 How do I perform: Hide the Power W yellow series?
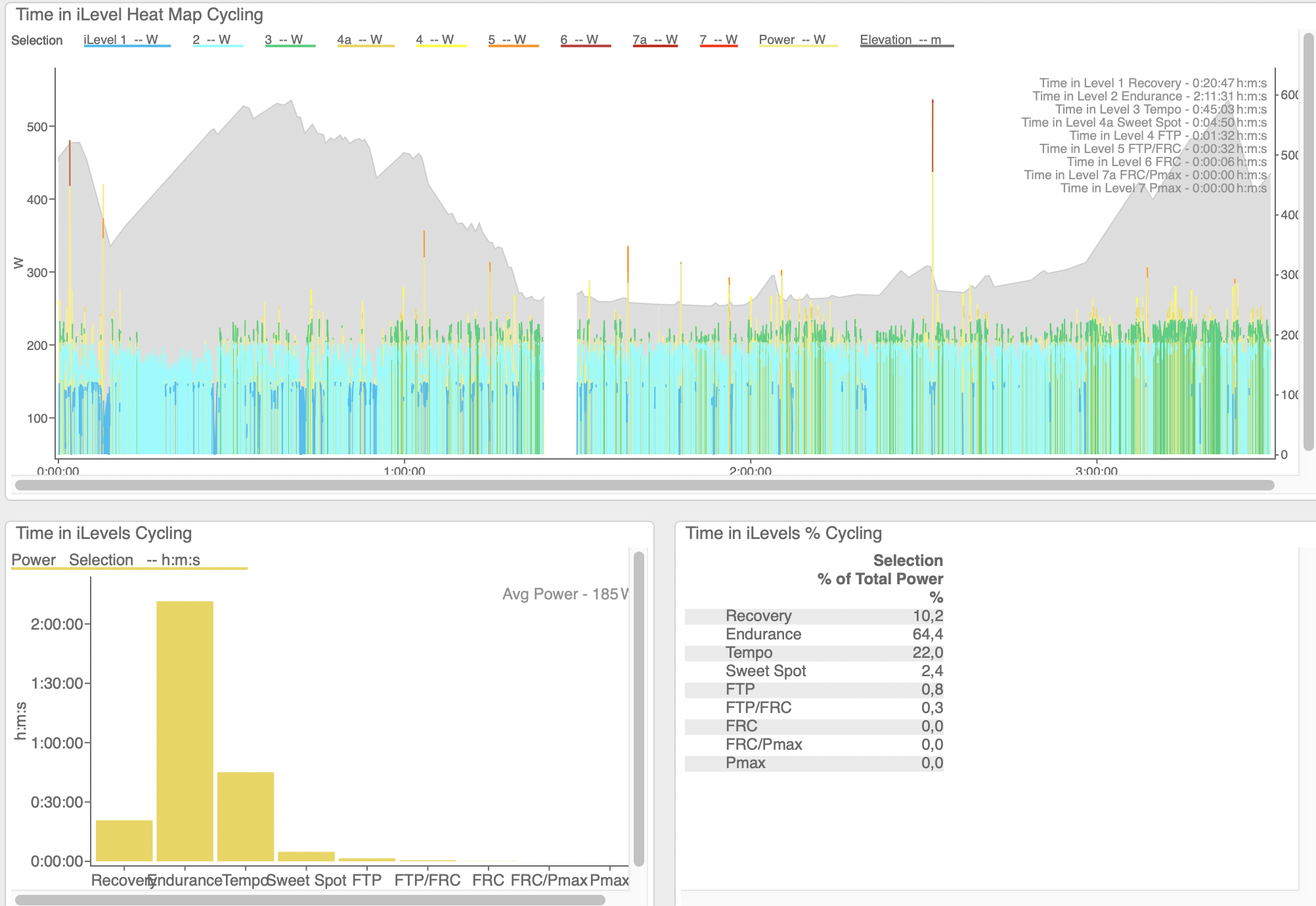click(797, 40)
